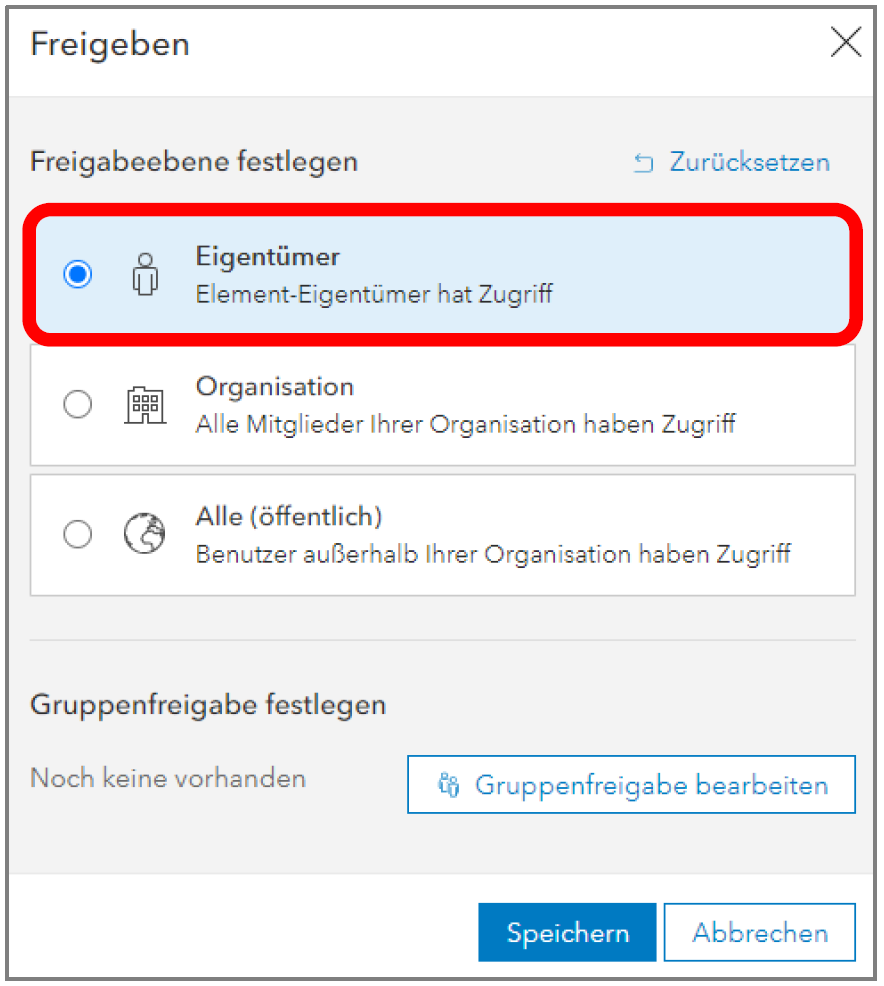Click the group icon in Gruppenfreigabe button

point(449,785)
